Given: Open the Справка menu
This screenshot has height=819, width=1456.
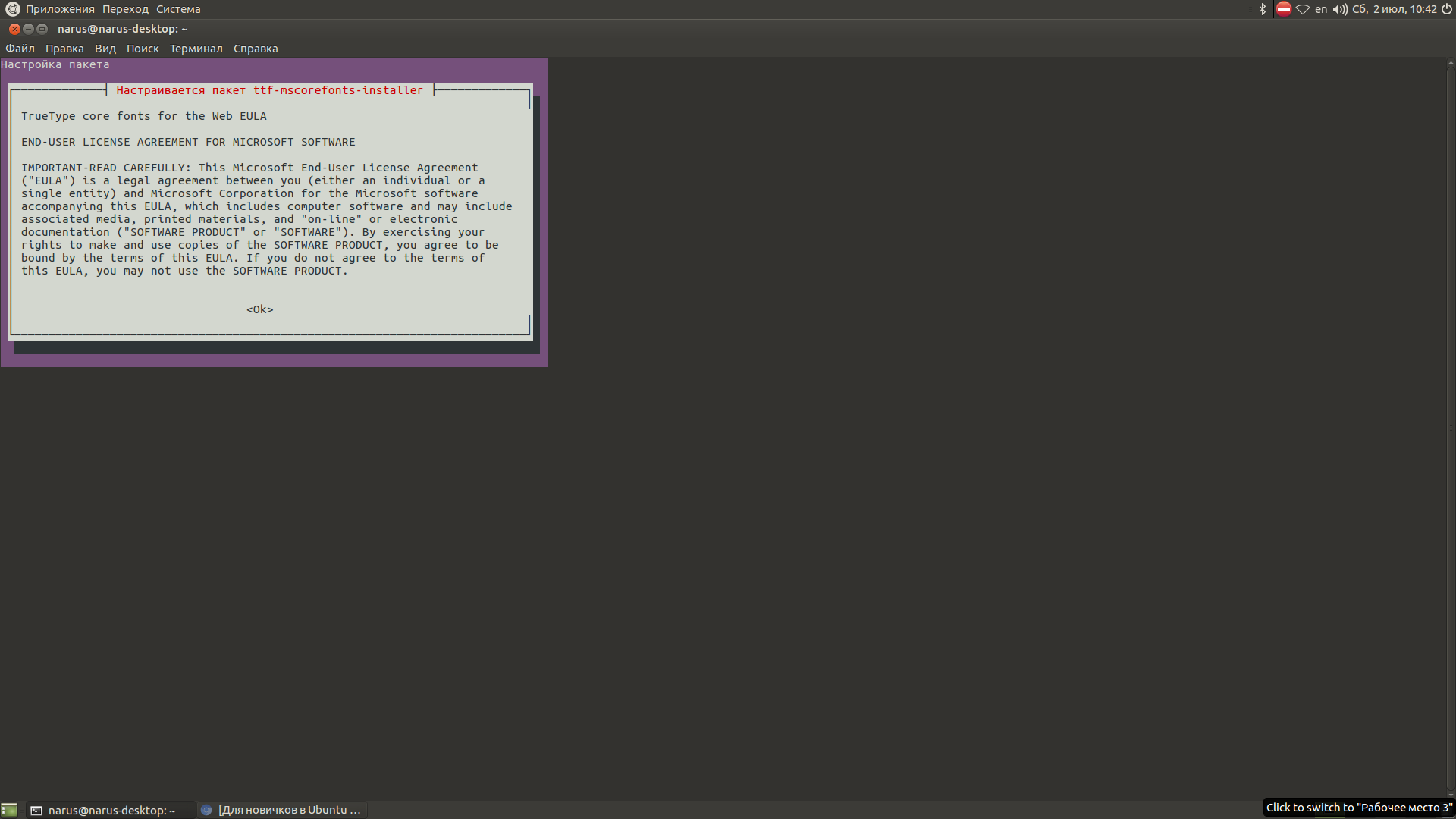Looking at the screenshot, I should (x=256, y=49).
